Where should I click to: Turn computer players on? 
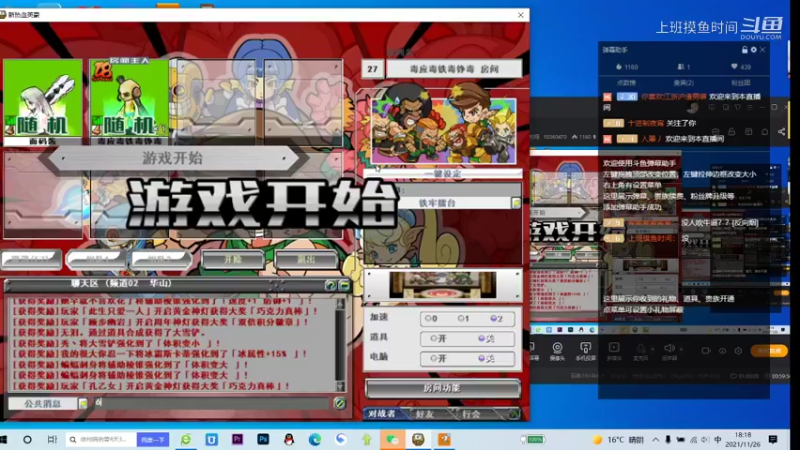click(x=438, y=358)
